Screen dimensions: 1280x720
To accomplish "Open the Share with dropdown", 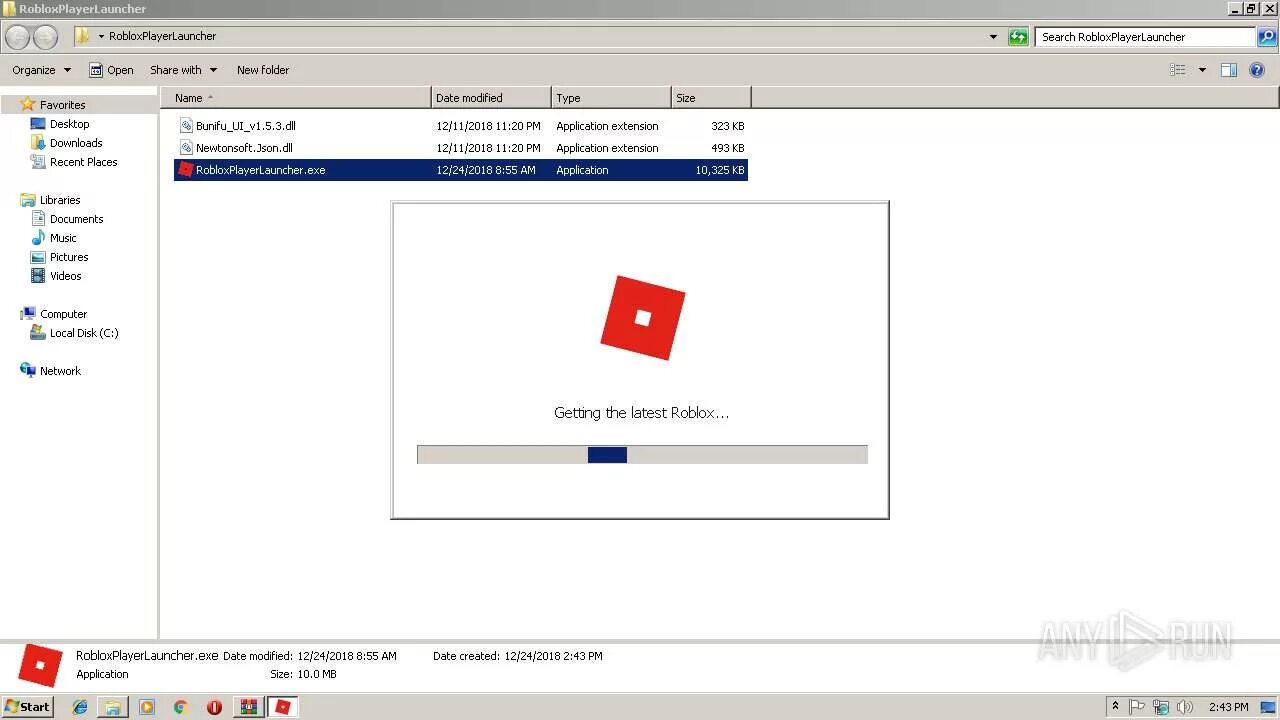I will pos(183,70).
